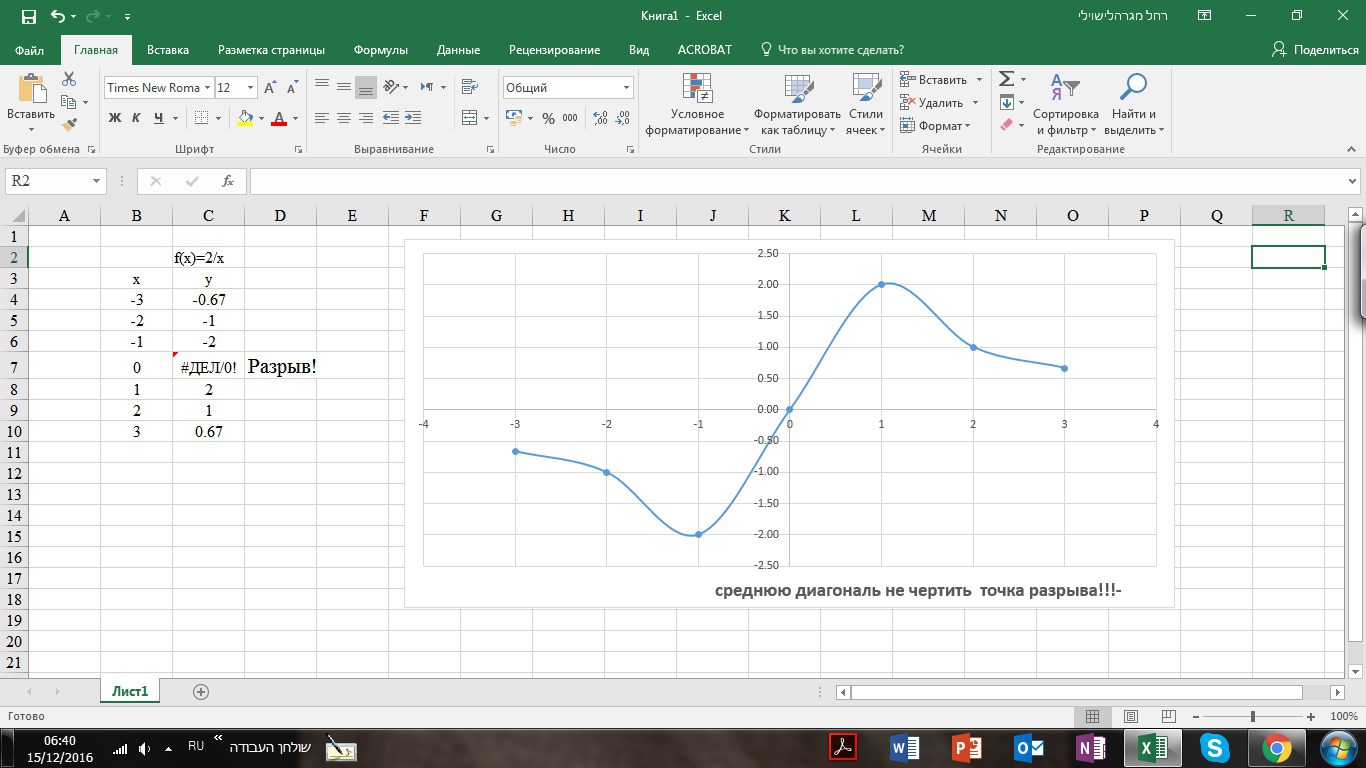This screenshot has width=1366, height=768.
Task: Click Условное форматирование button
Action: tap(697, 105)
